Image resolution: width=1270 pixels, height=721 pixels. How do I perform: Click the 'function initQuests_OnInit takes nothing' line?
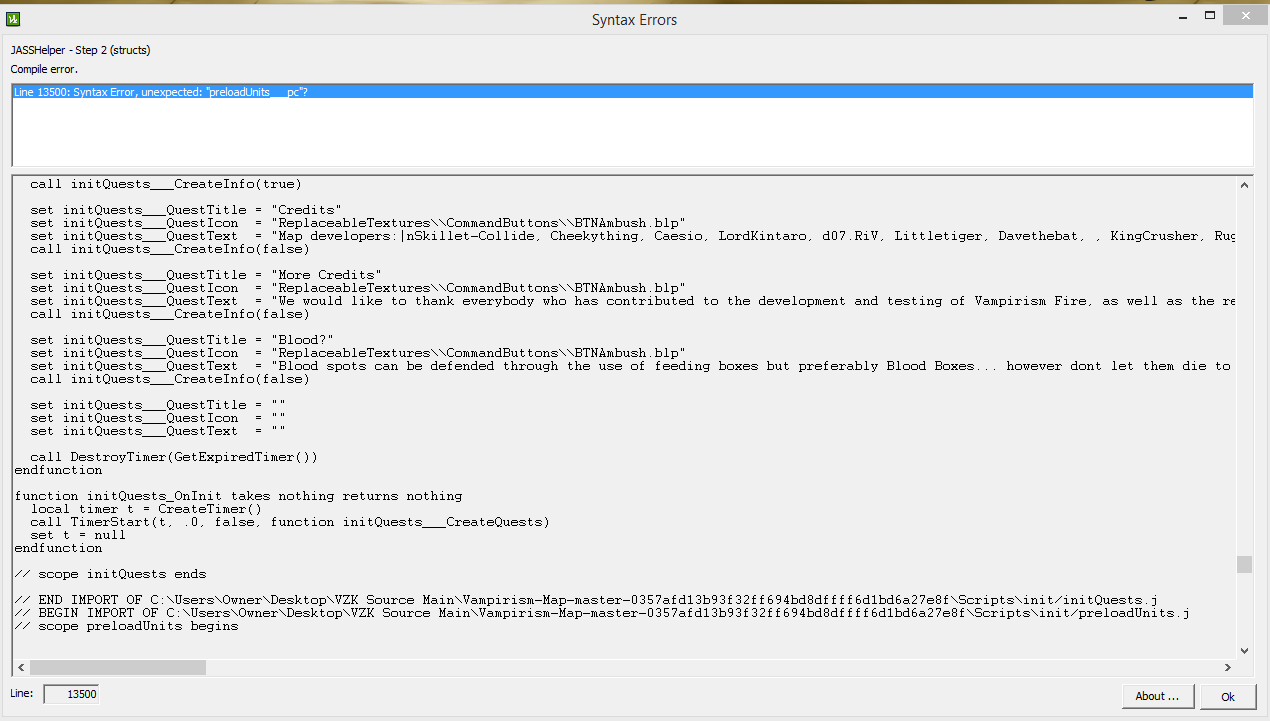(238, 496)
